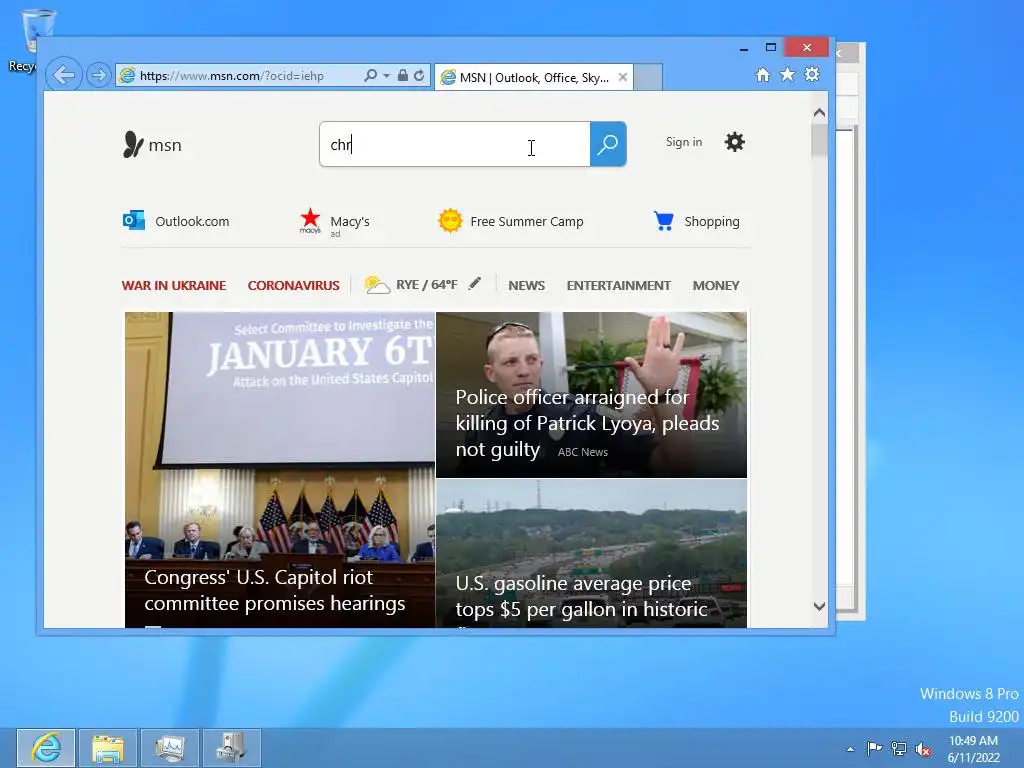
Task: Refresh the page with reload icon
Action: 419,76
